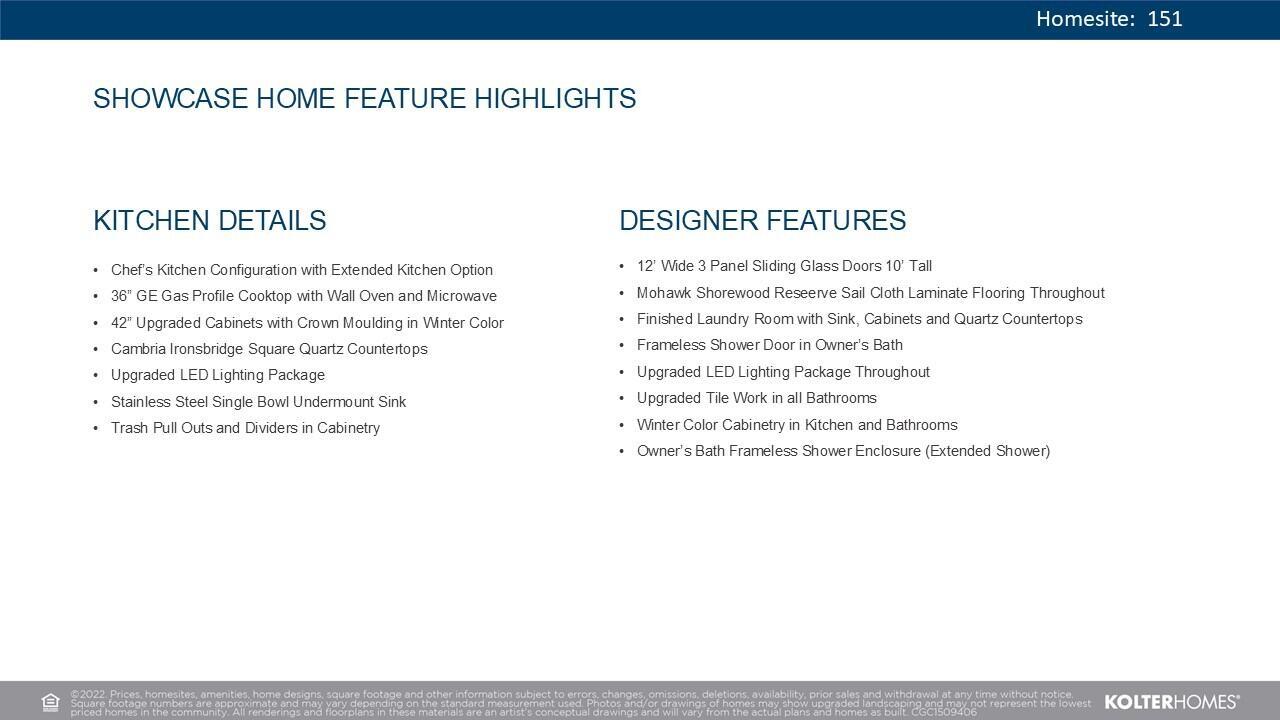
Task: Click the Trash Pull Outs and Dividers line
Action: pyautogui.click(x=245, y=428)
